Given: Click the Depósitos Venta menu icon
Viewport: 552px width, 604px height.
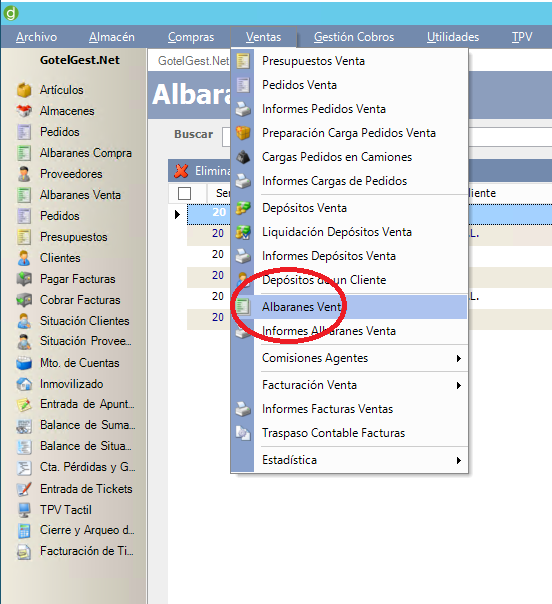Looking at the screenshot, I should pyautogui.click(x=243, y=208).
